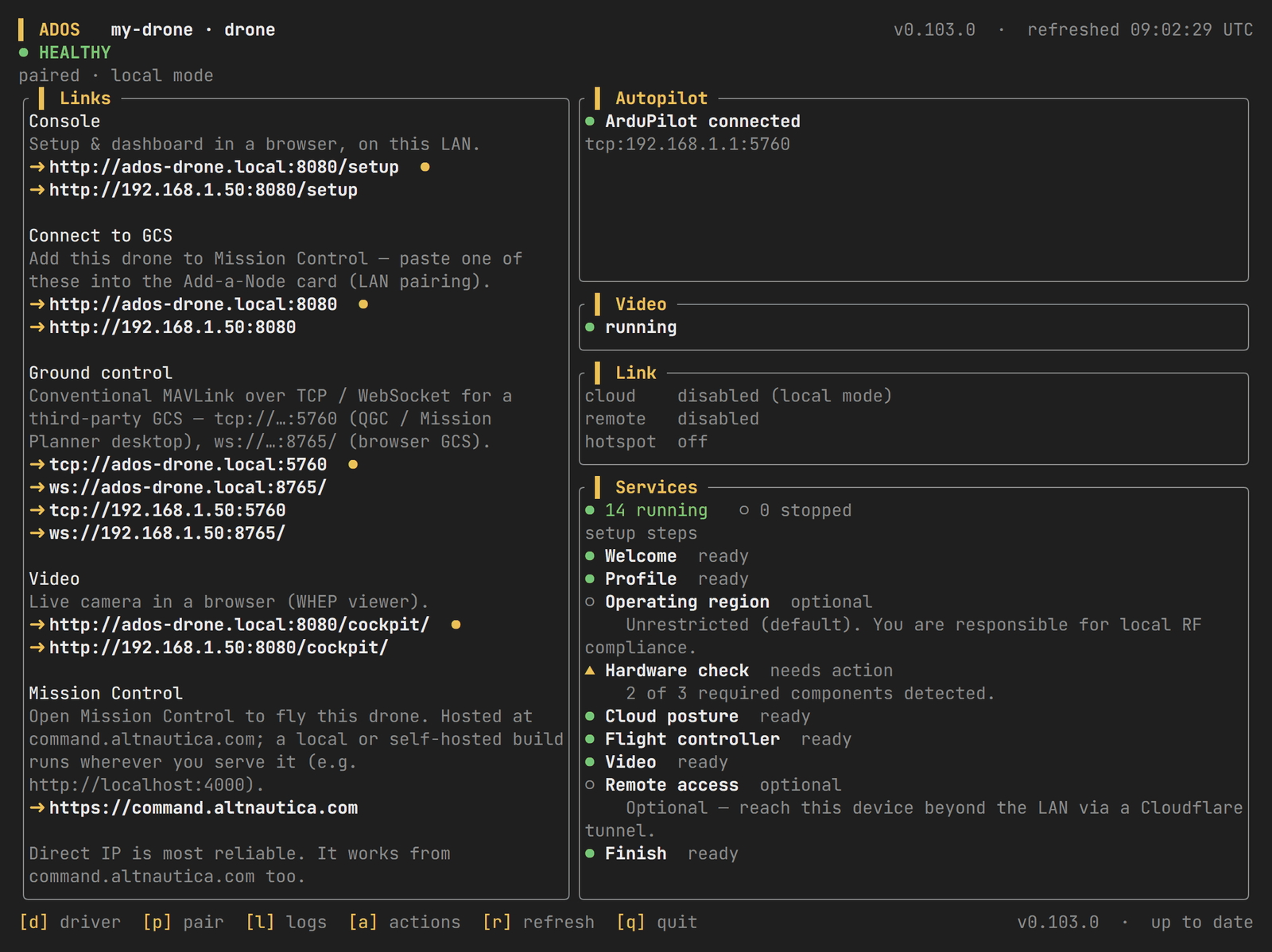Click the ADOS title in the header

click(60, 29)
